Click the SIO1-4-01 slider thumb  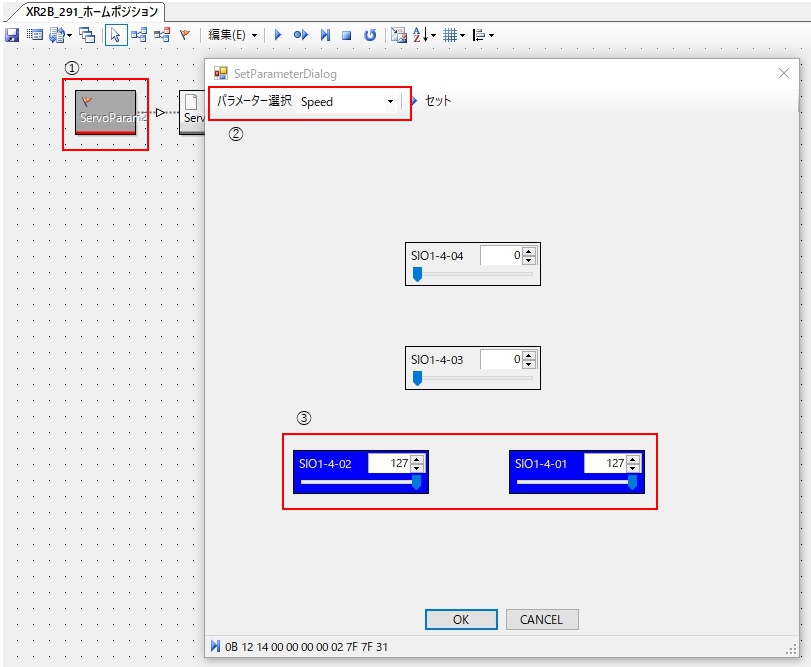tap(632, 482)
